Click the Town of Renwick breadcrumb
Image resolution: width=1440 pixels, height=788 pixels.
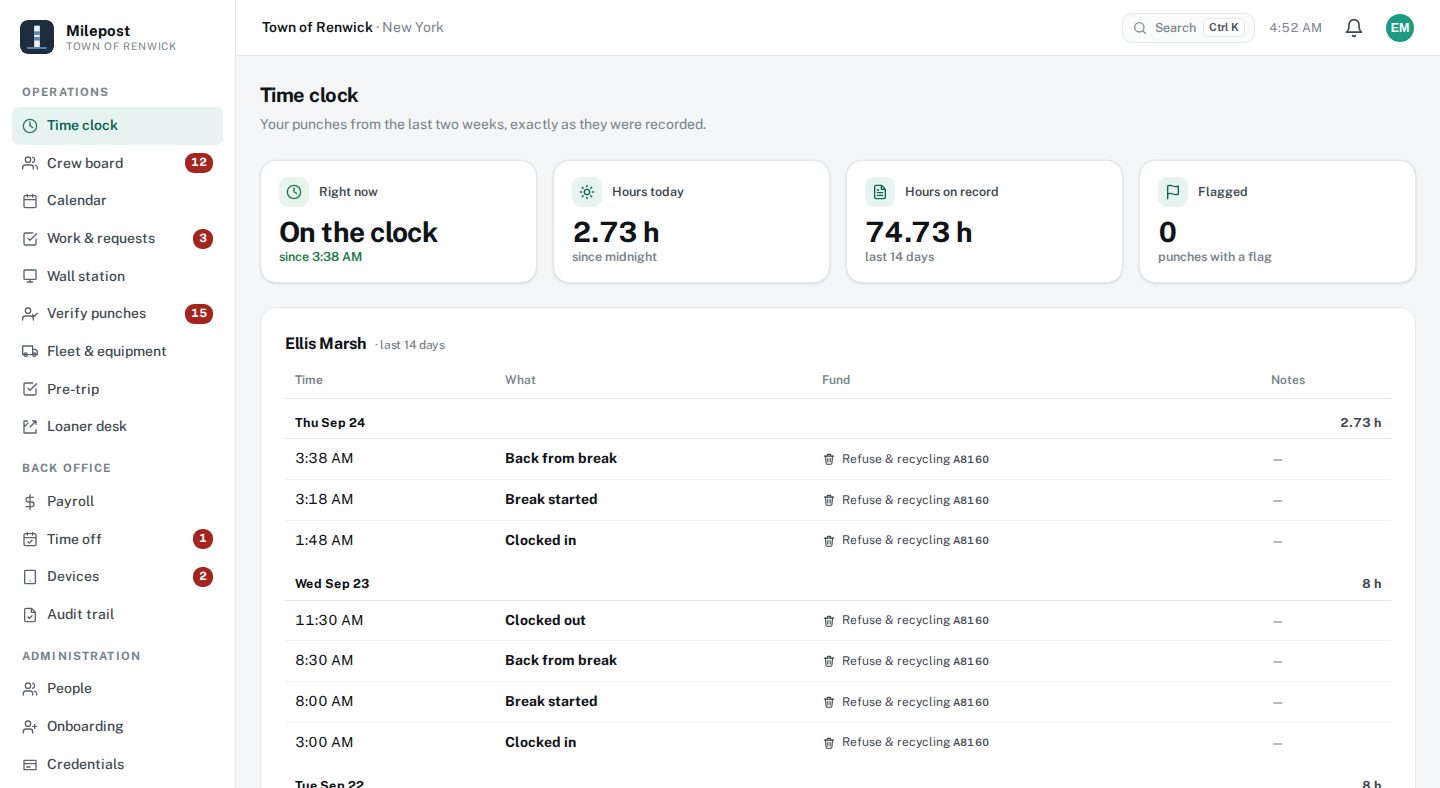317,28
